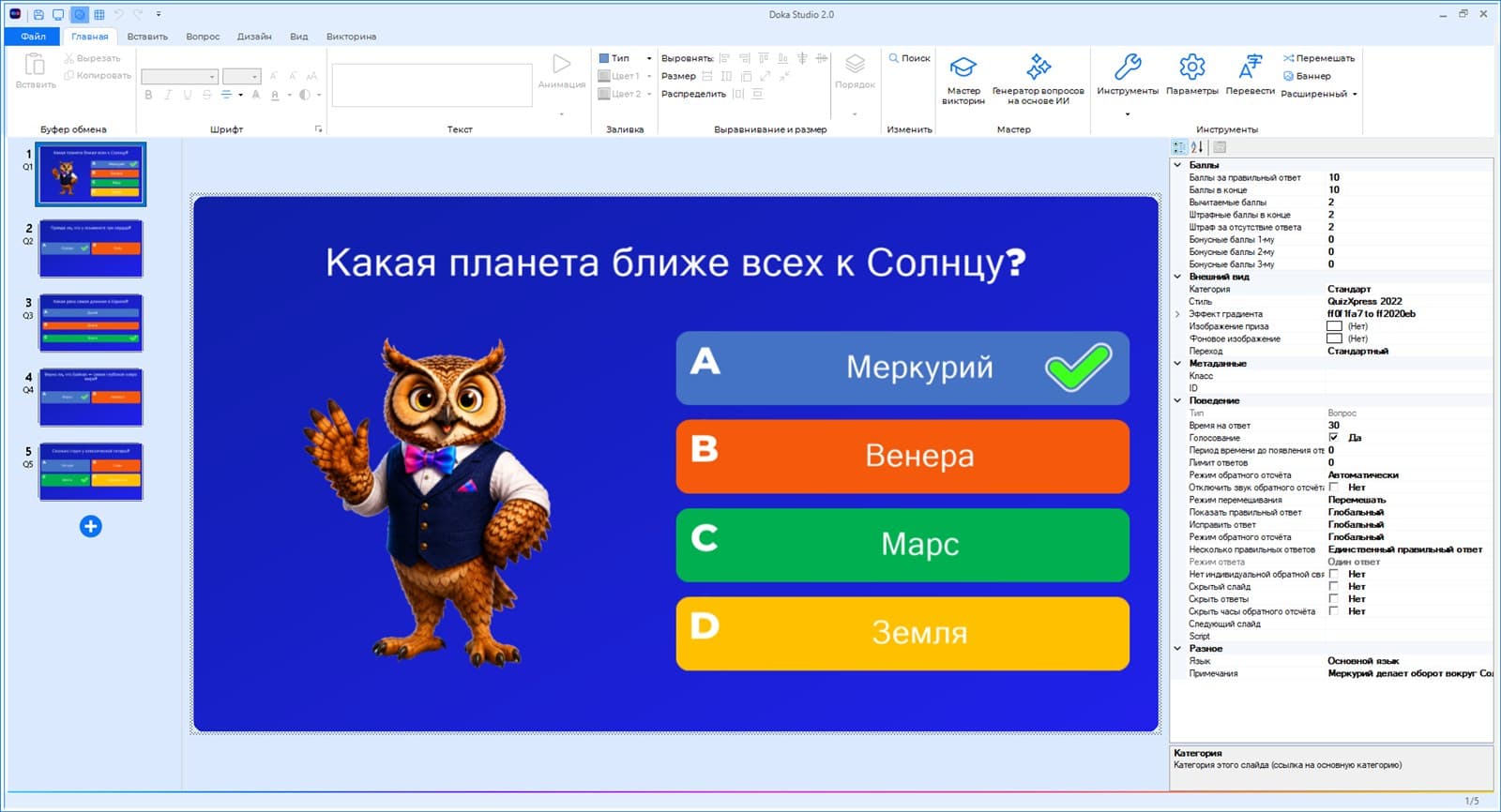The image size is (1501, 812).
Task: Select answer A Меркурий on the slide
Action: pos(902,368)
